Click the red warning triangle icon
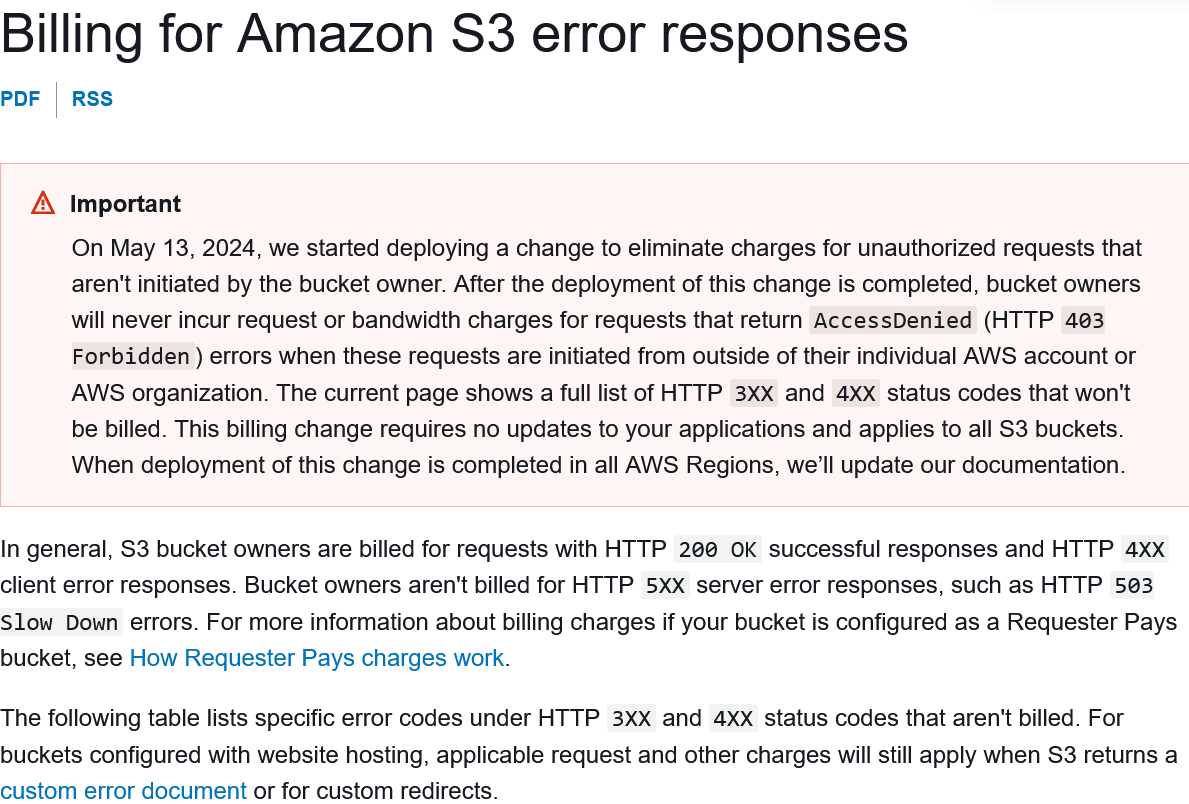The height and width of the screenshot is (804, 1189). click(43, 203)
